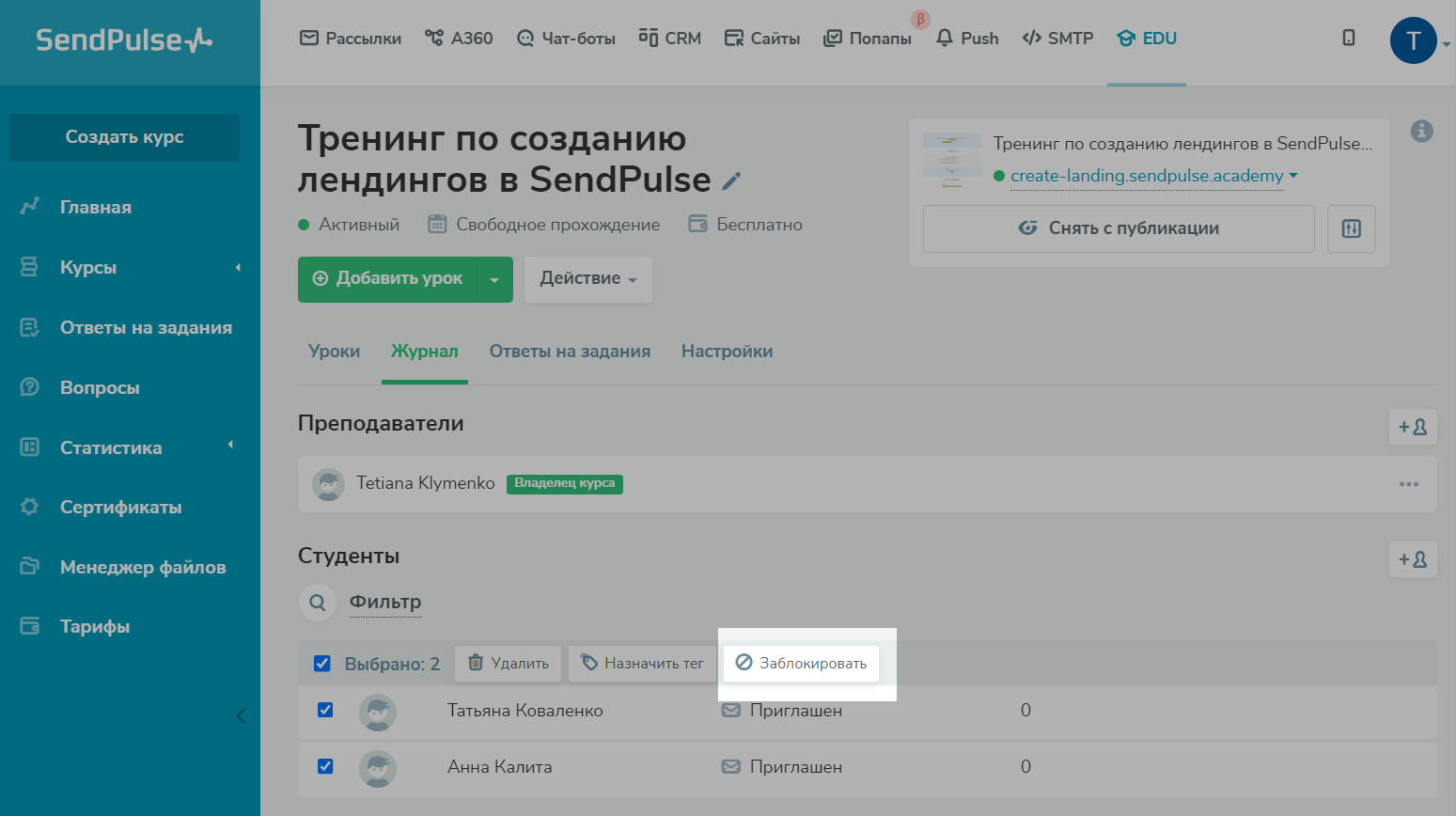Viewport: 1456px width, 816px height.
Task: Open the SendPulse logo home link
Action: coord(124,39)
